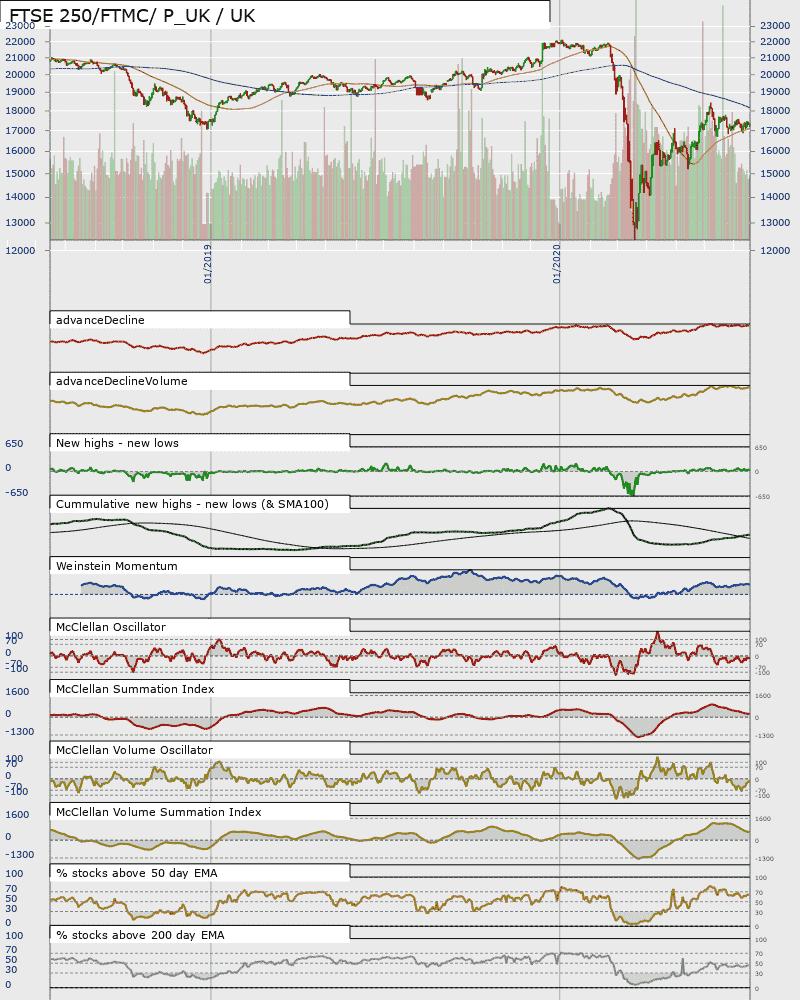The image size is (800, 1000).
Task: Click 1600 on McClellan Summation Index left axis
Action: [x=17, y=692]
